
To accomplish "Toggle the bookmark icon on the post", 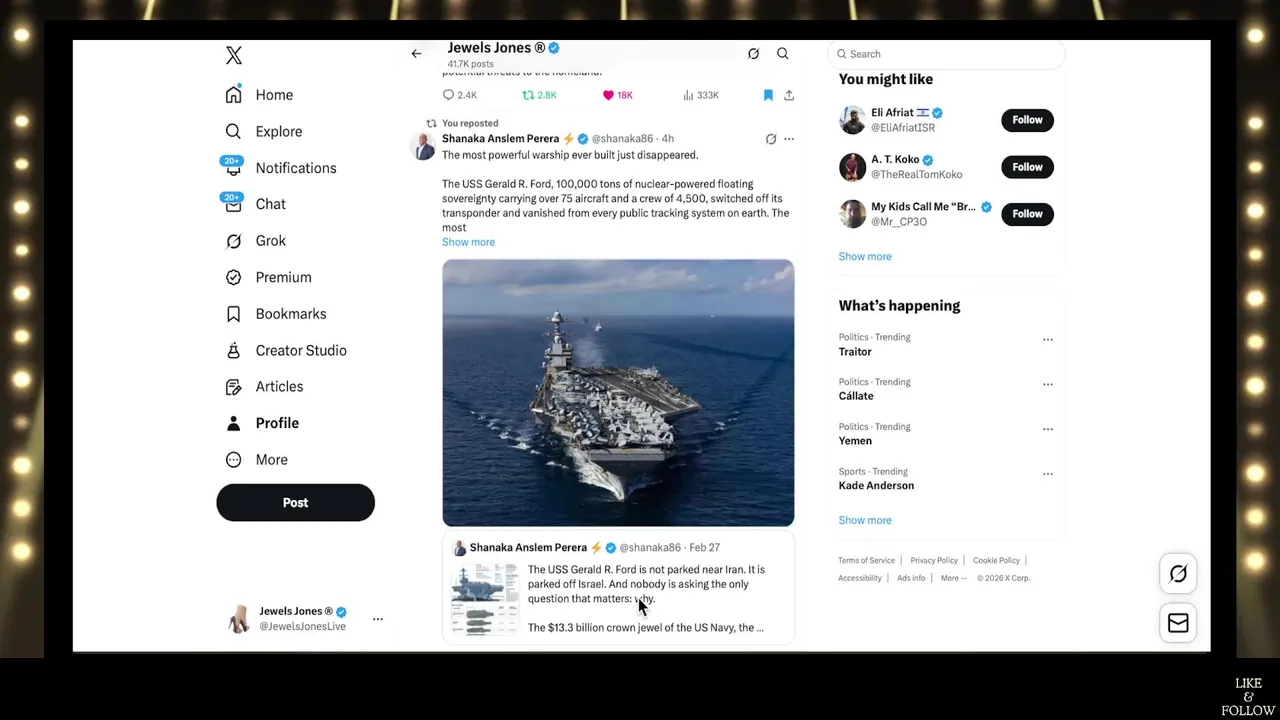I will pos(768,95).
